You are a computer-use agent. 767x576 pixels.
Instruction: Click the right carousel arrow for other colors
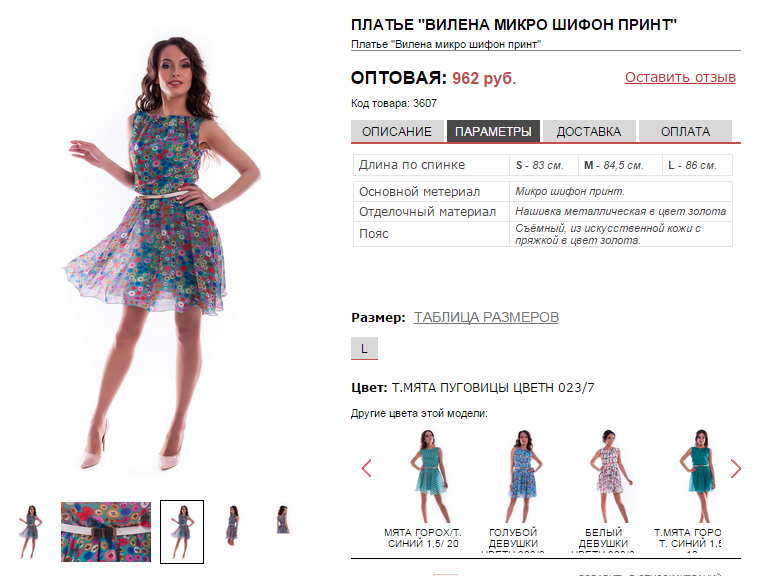tap(735, 468)
